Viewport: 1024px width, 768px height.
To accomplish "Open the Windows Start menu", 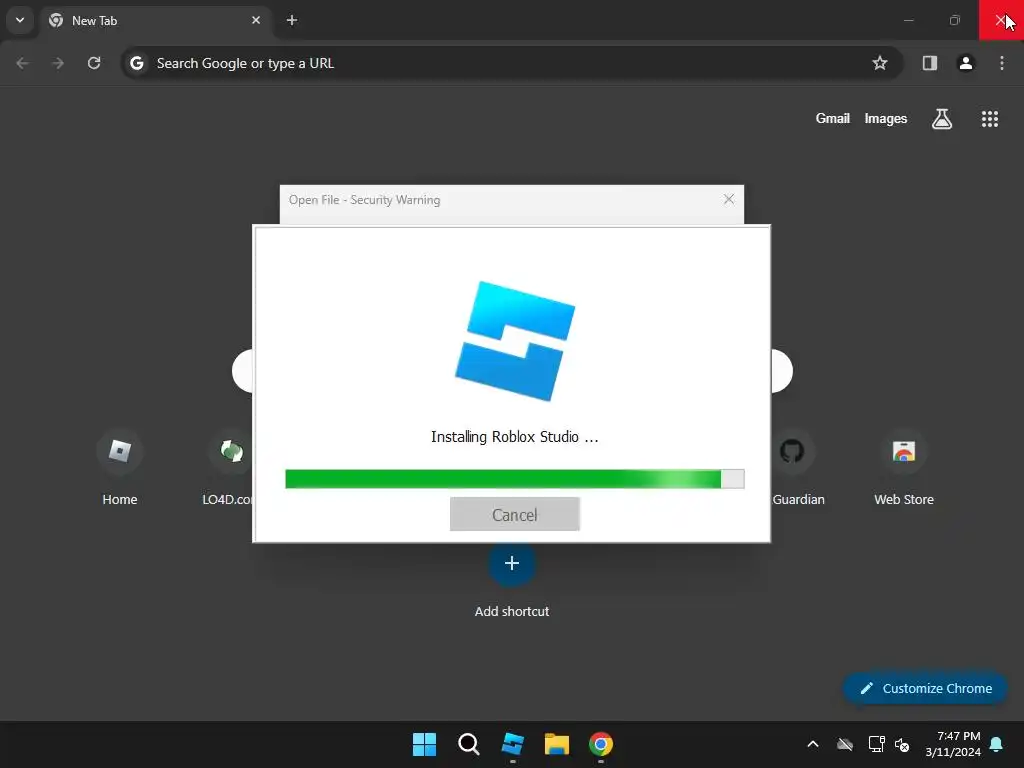I will click(x=424, y=744).
